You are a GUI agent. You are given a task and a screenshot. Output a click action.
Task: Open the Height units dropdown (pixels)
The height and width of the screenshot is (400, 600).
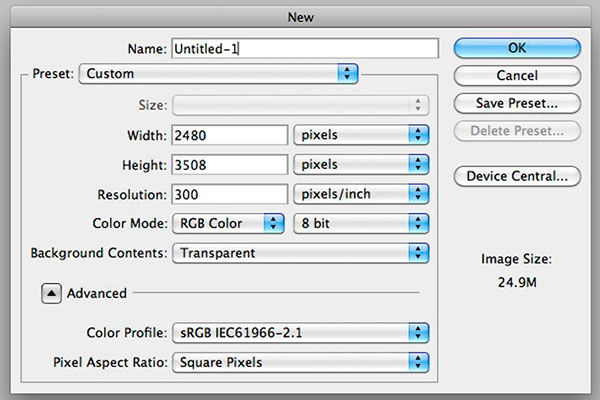[361, 165]
